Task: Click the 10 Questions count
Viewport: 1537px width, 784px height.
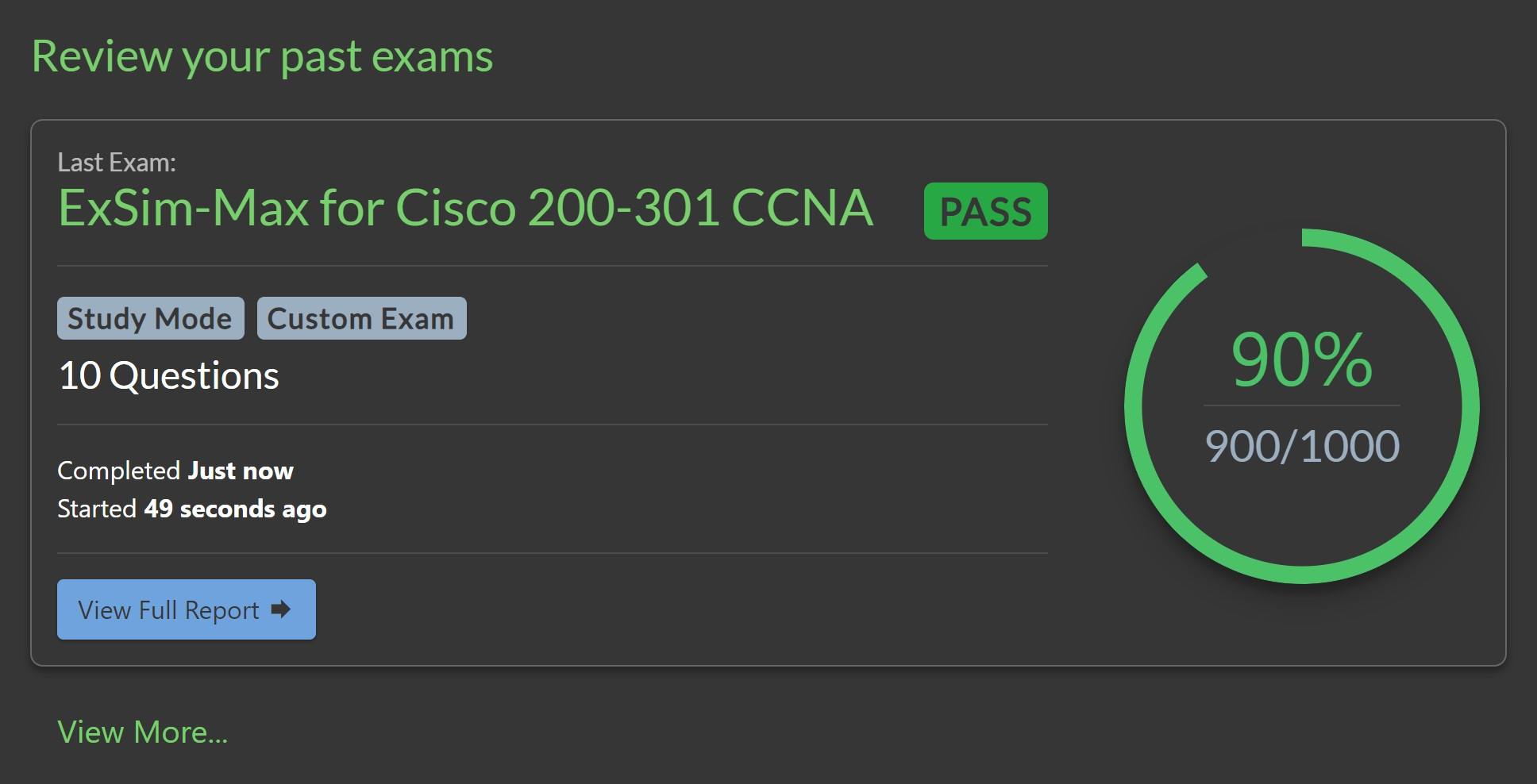Action: [168, 375]
